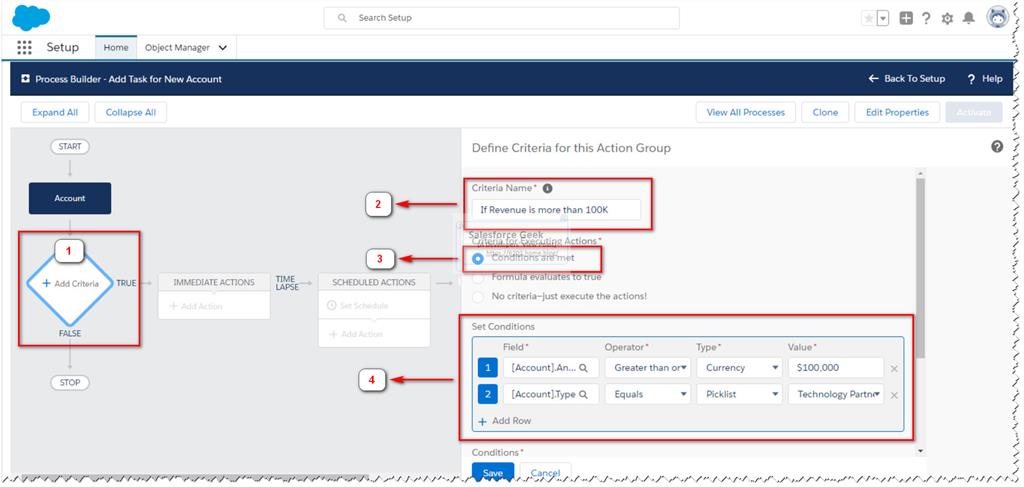Click the Salesforce cloud logo
1024x487 pixels.
[x=31, y=18]
